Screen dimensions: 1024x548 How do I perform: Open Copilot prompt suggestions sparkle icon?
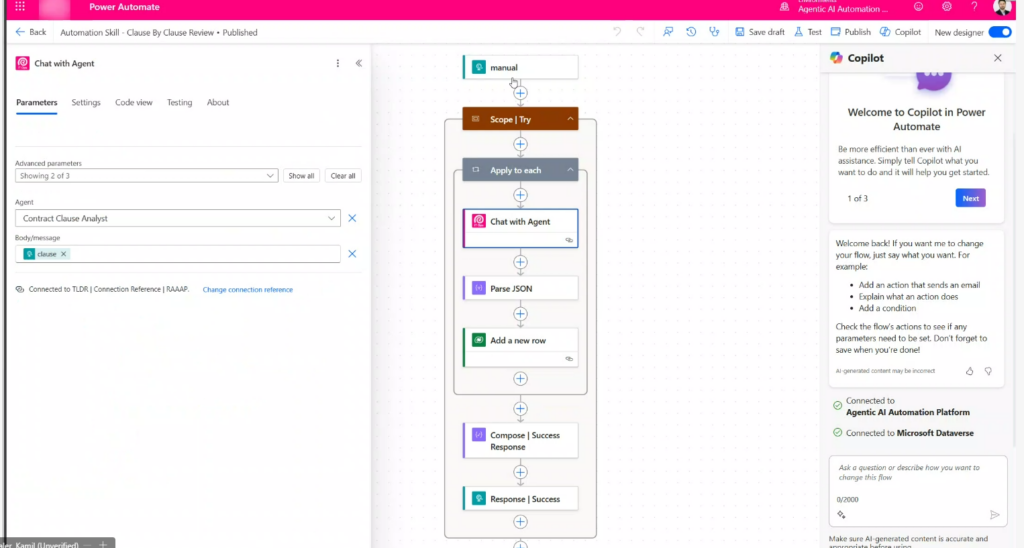pos(841,515)
